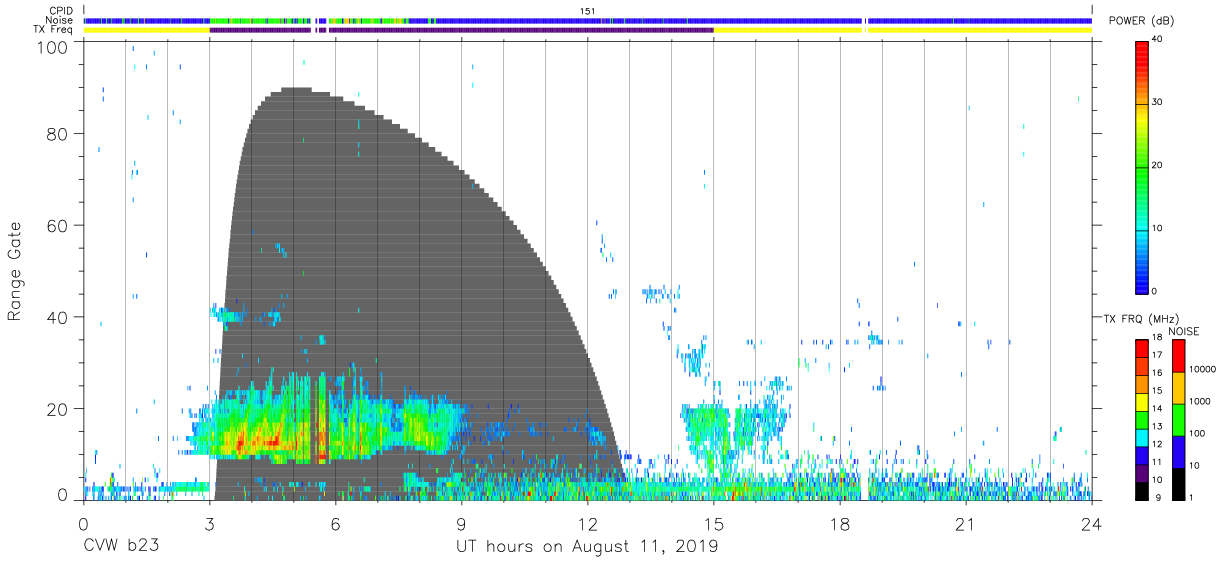
Task: Click the Range Gate axis tick '100'
Action: [x=52, y=46]
